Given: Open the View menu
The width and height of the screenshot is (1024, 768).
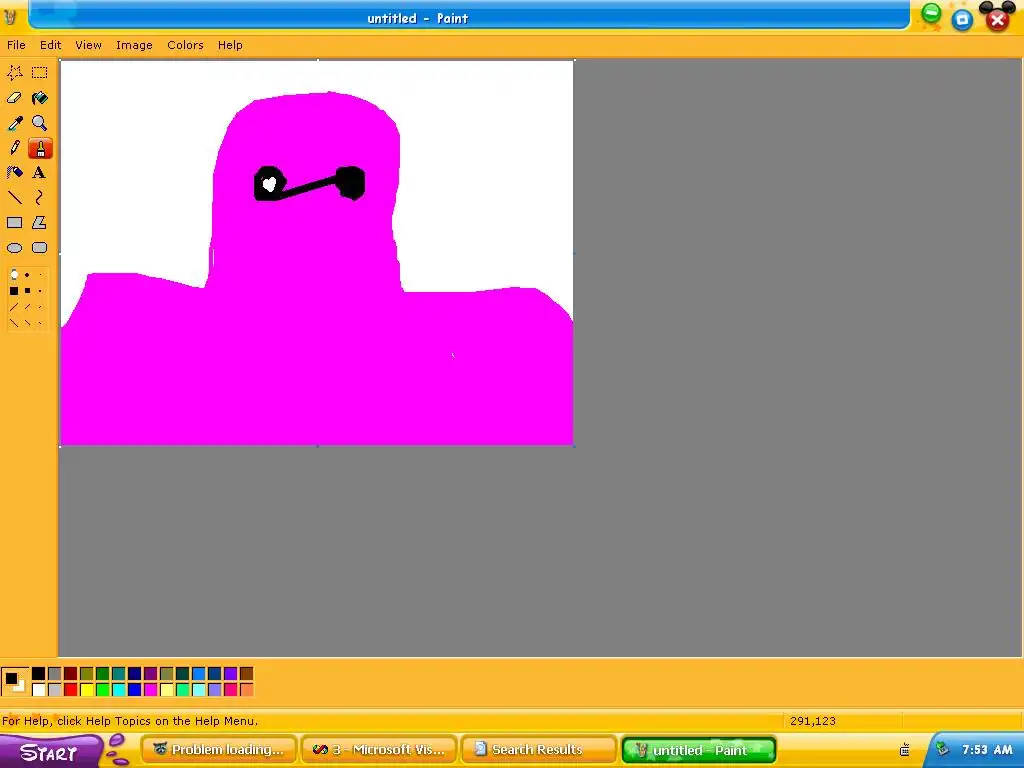Looking at the screenshot, I should click(88, 45).
